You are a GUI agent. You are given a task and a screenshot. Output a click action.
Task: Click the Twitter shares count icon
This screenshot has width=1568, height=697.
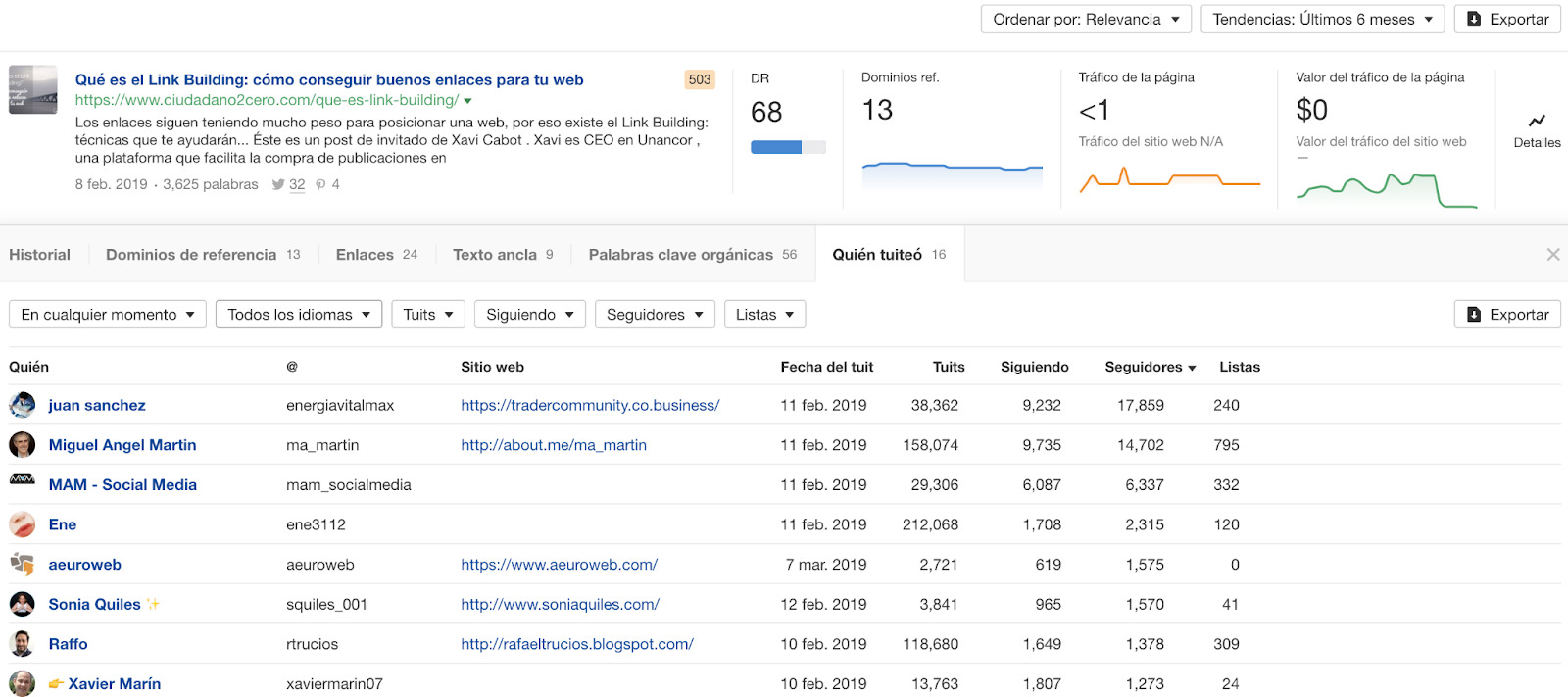(x=278, y=184)
